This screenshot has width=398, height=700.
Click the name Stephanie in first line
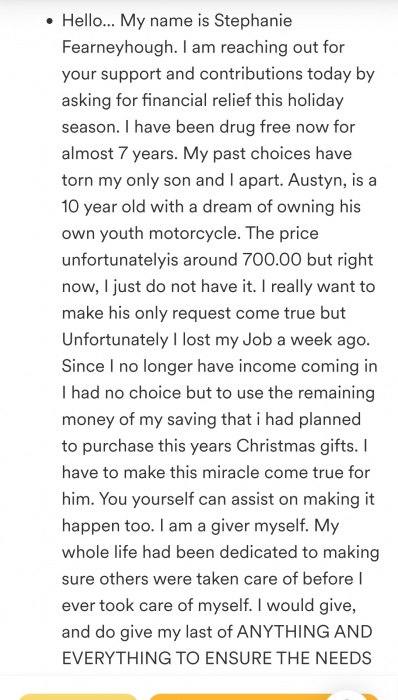[x=253, y=21]
